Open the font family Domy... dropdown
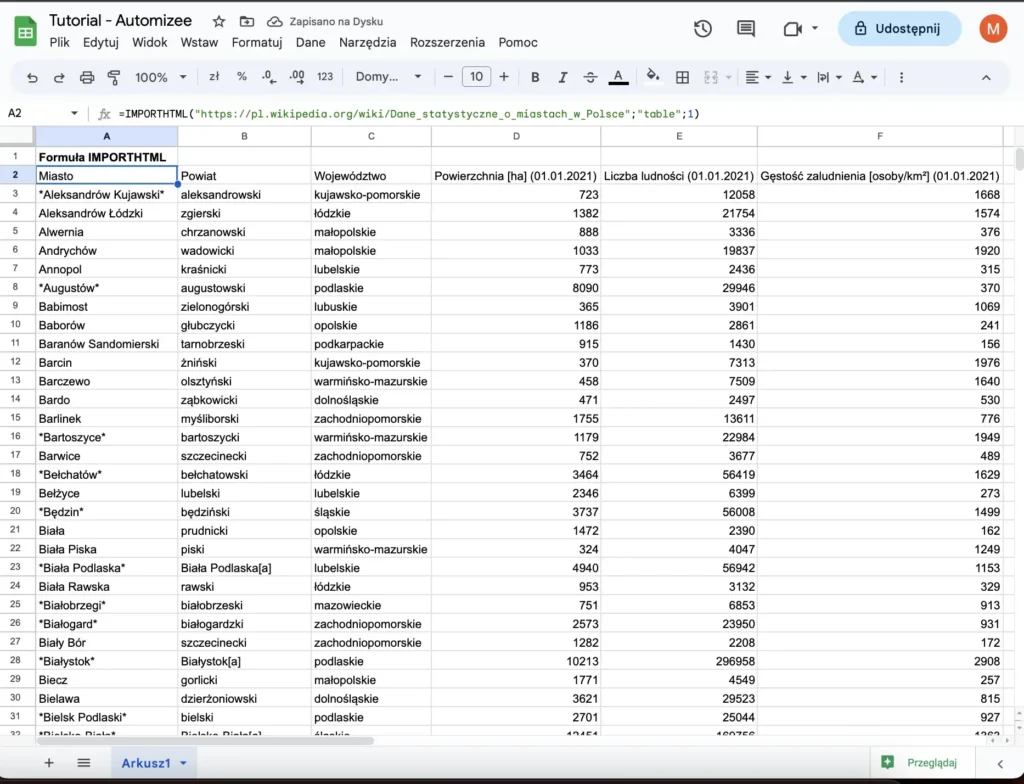 coord(388,77)
